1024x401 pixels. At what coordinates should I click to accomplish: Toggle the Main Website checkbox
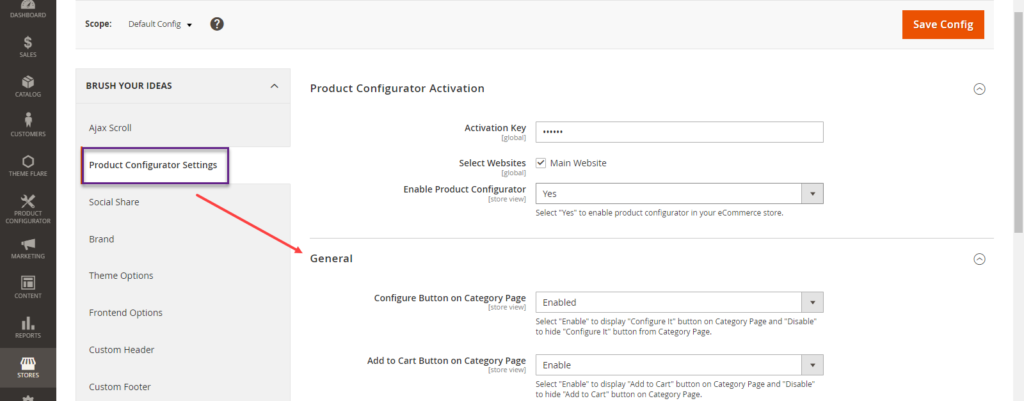541,163
